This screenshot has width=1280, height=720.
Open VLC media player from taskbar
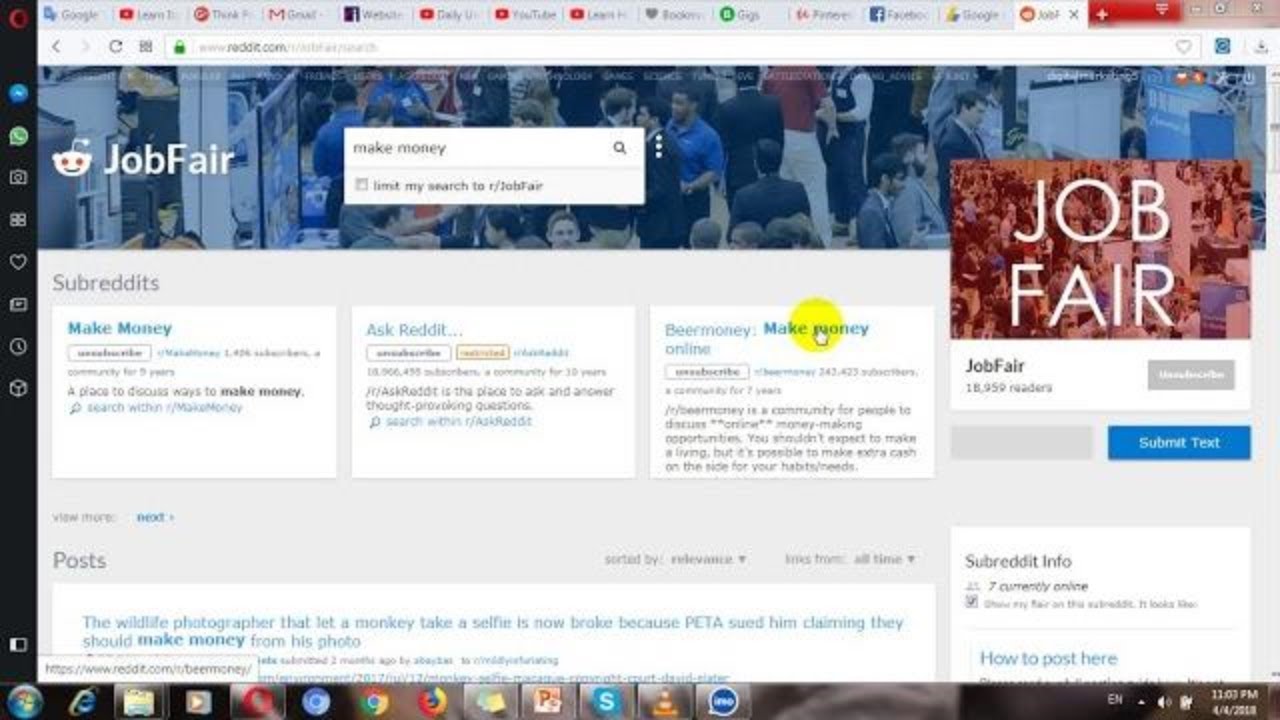[x=665, y=703]
